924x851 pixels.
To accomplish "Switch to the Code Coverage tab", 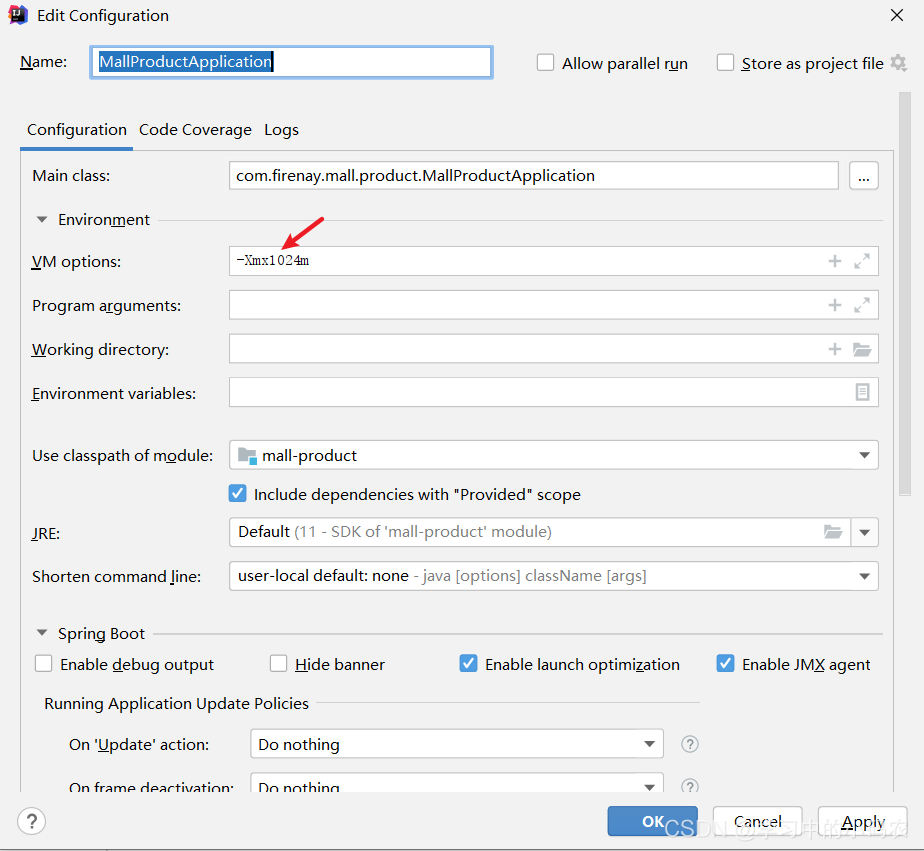I will pyautogui.click(x=195, y=130).
